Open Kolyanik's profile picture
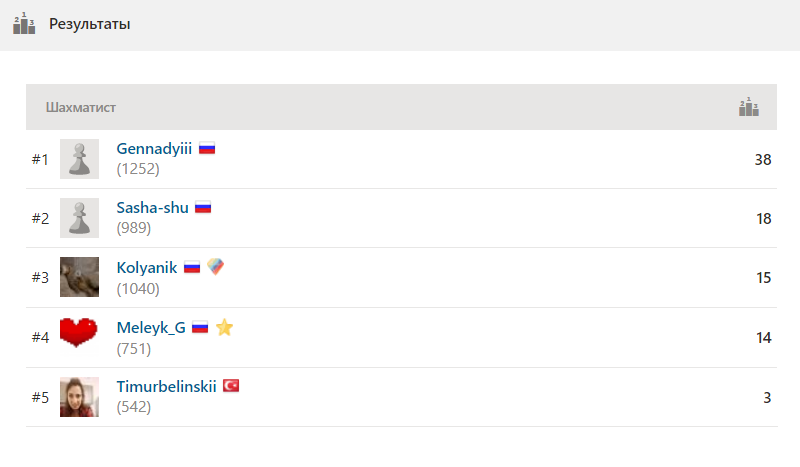The width and height of the screenshot is (800, 467). coord(79,277)
